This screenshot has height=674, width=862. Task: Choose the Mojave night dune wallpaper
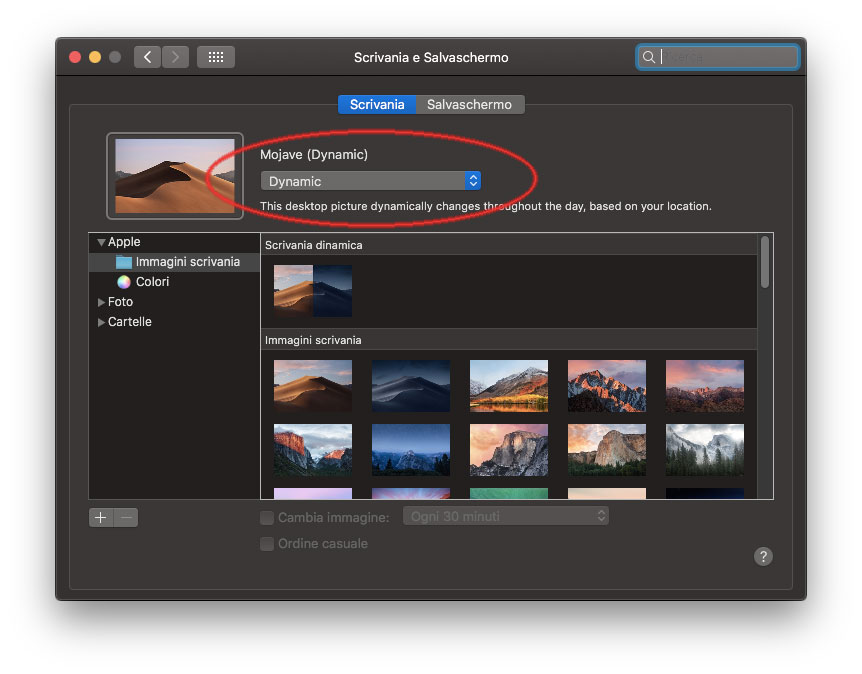point(411,386)
